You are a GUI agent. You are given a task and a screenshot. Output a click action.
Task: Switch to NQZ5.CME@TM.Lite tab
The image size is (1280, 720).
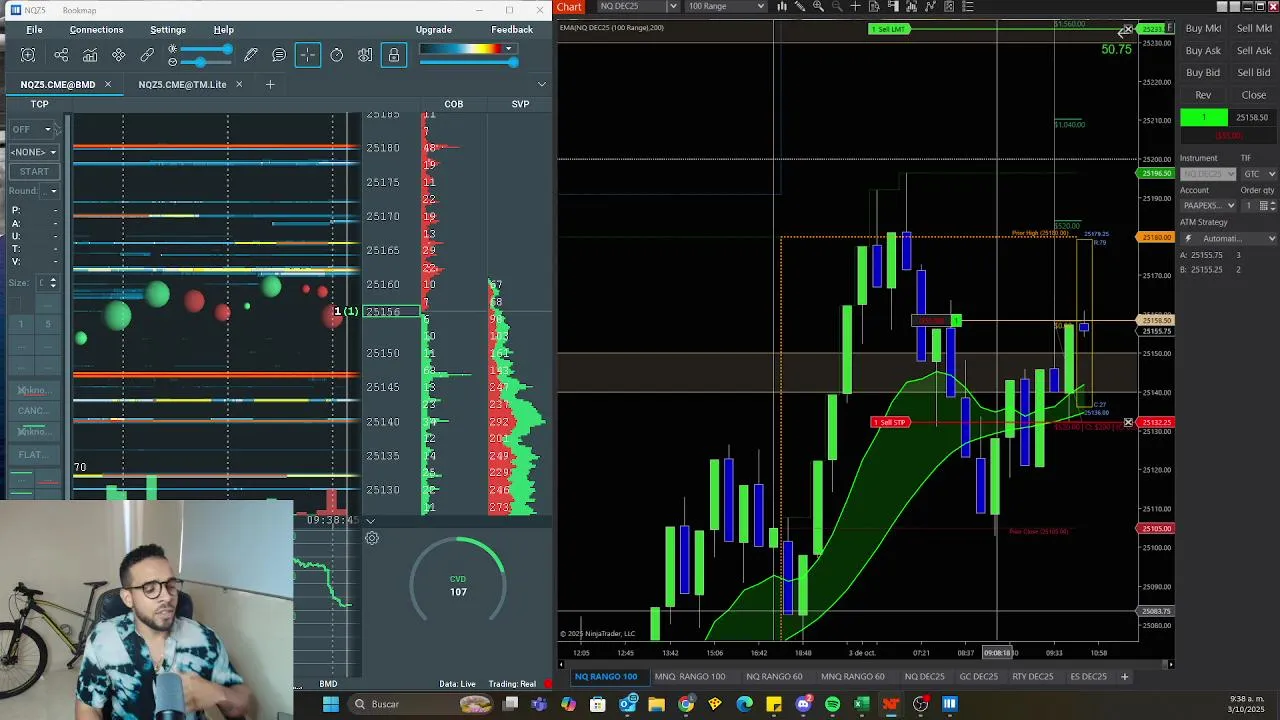point(182,85)
